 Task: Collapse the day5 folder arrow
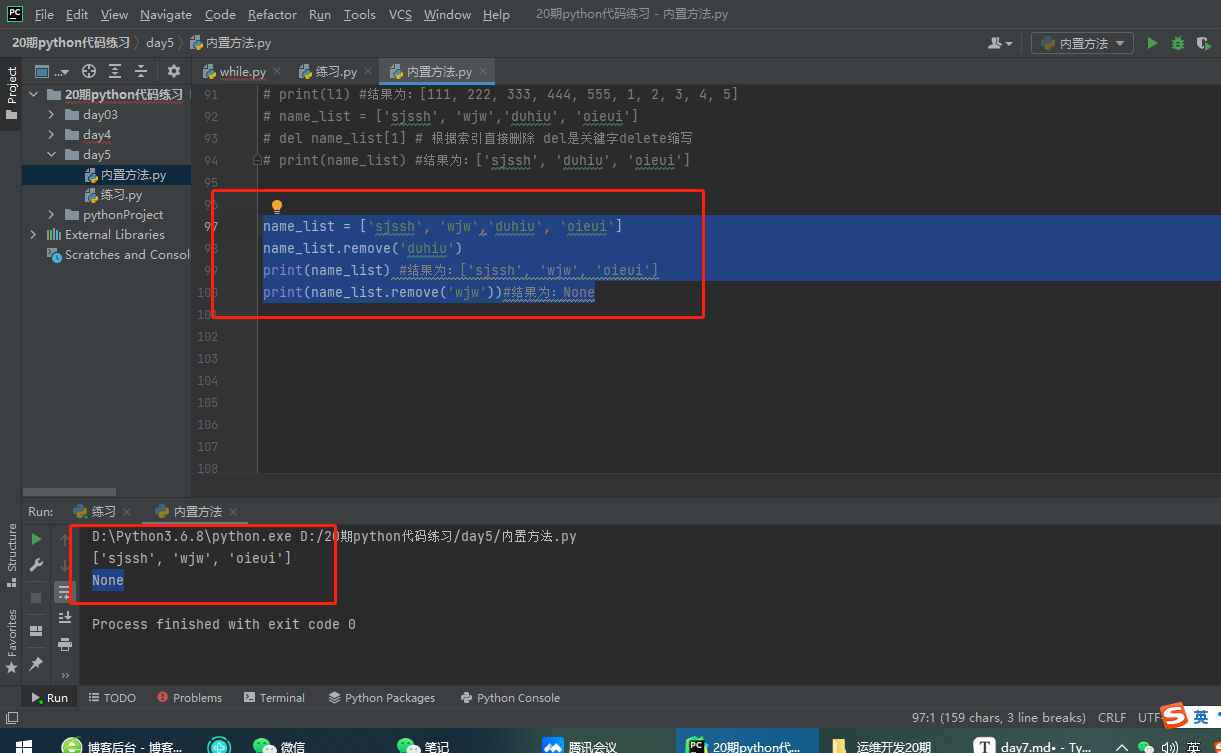pos(51,155)
